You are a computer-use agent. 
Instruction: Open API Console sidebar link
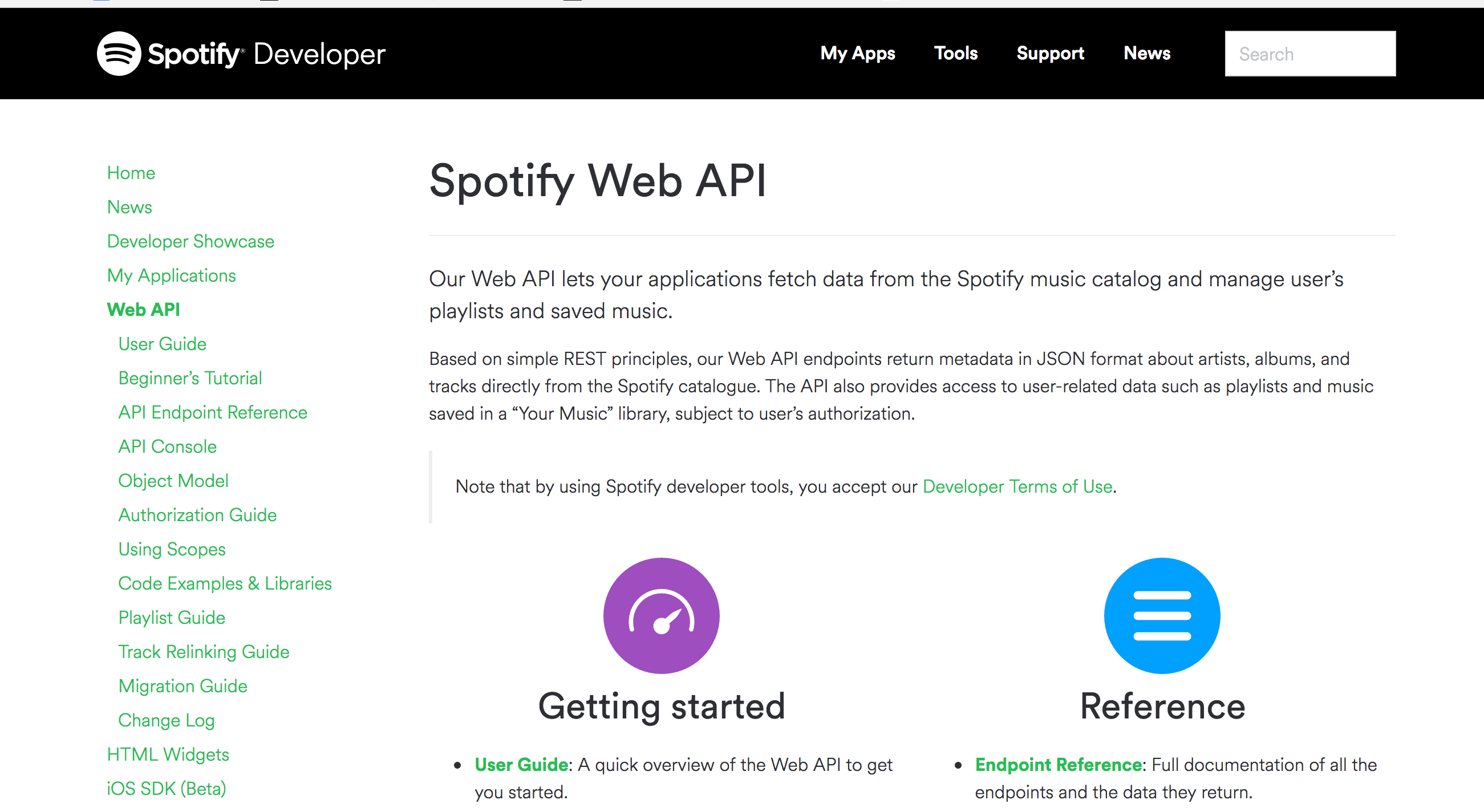(x=168, y=446)
